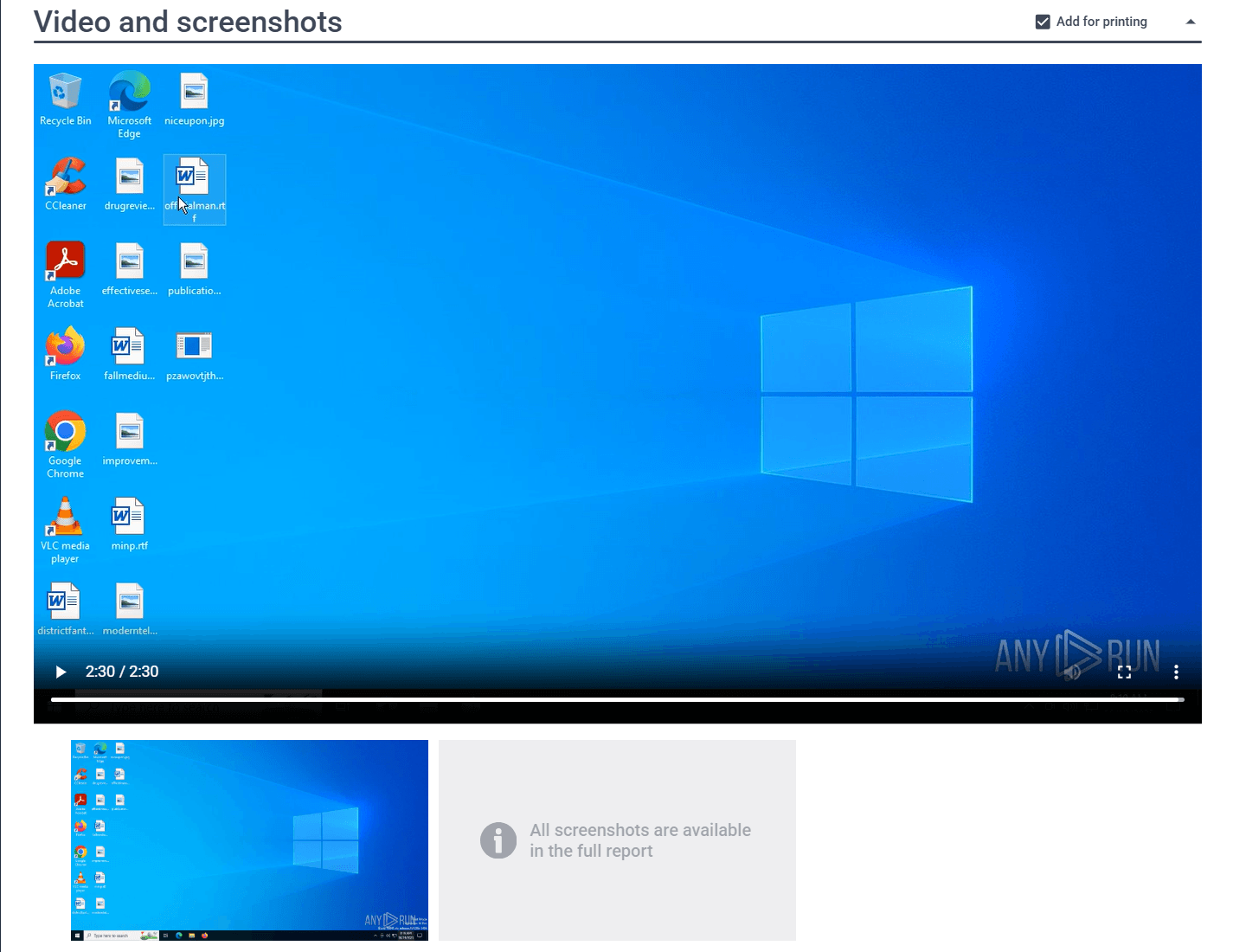Open the video's three-dot options menu
1233x952 pixels.
pyautogui.click(x=1176, y=672)
